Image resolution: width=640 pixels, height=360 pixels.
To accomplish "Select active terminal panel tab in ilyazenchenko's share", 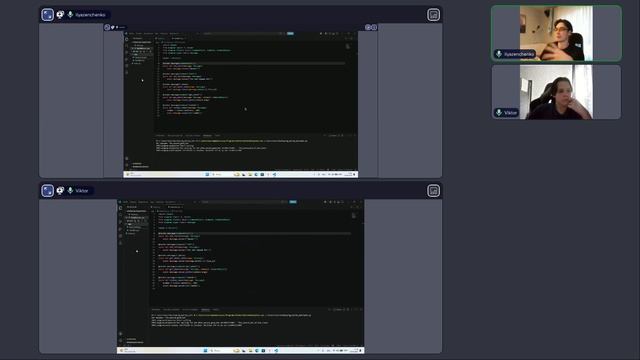I will point(207,136).
